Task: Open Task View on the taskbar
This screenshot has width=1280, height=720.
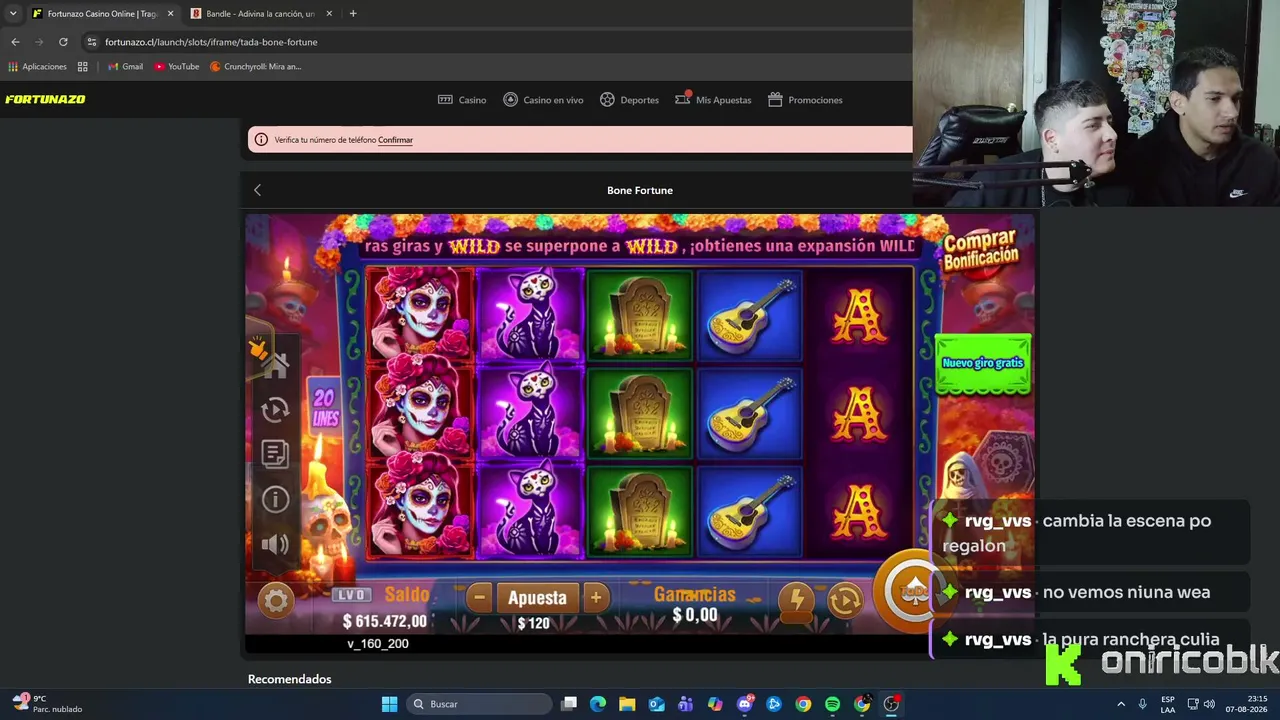Action: point(569,704)
